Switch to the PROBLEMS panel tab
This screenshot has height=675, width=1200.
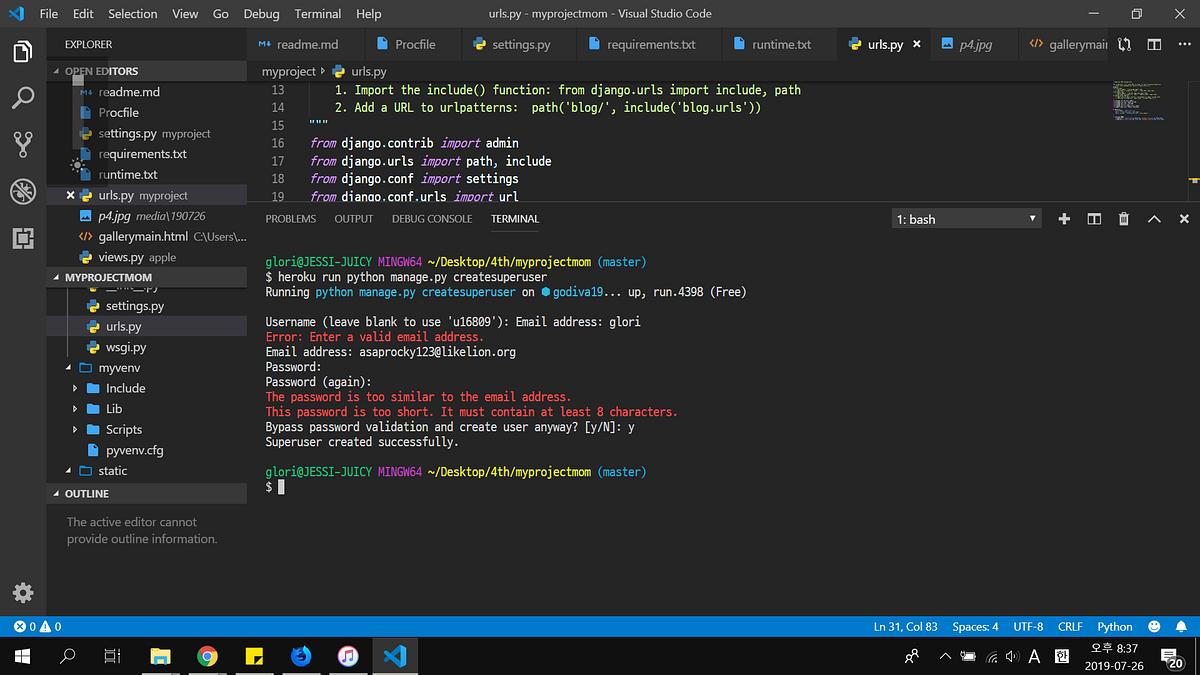[x=290, y=219]
